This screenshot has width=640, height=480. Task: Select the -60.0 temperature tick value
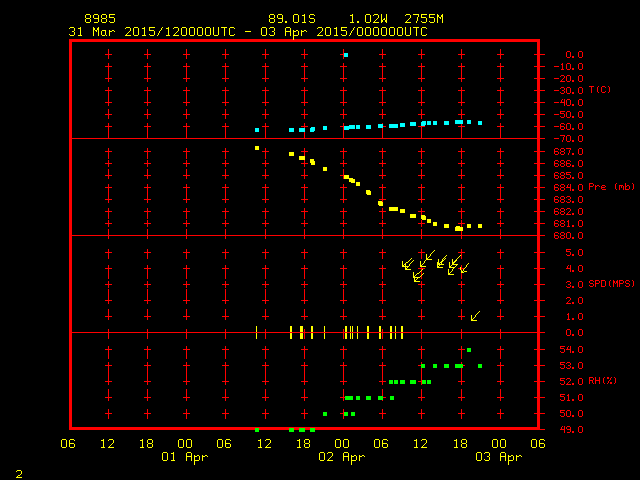tap(568, 127)
